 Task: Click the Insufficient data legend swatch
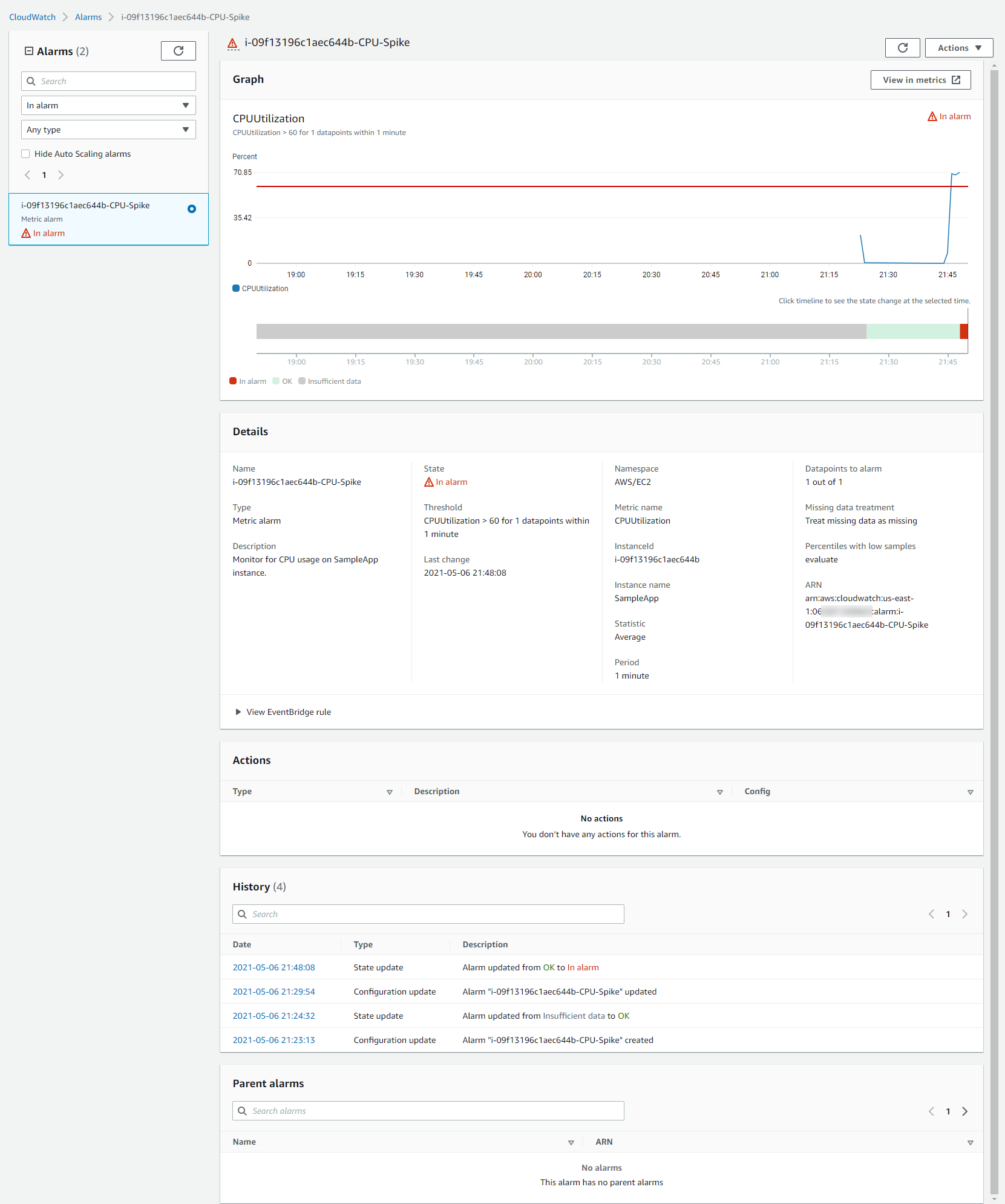click(x=302, y=381)
